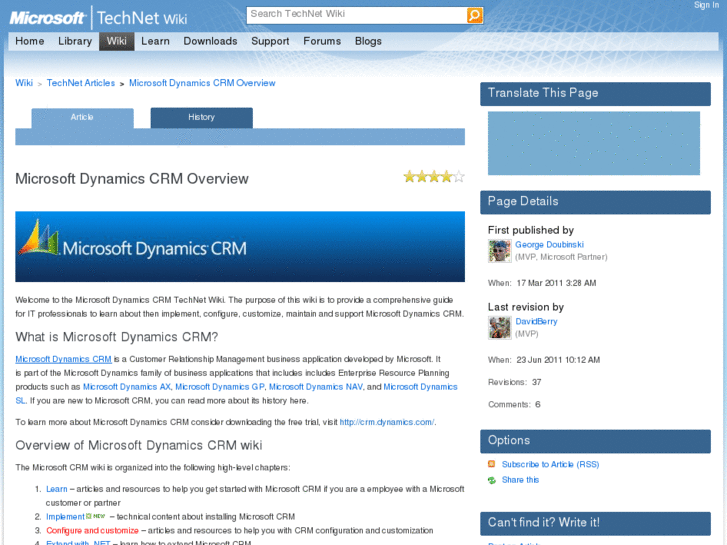Click the orange search magnifier button

pyautogui.click(x=474, y=15)
